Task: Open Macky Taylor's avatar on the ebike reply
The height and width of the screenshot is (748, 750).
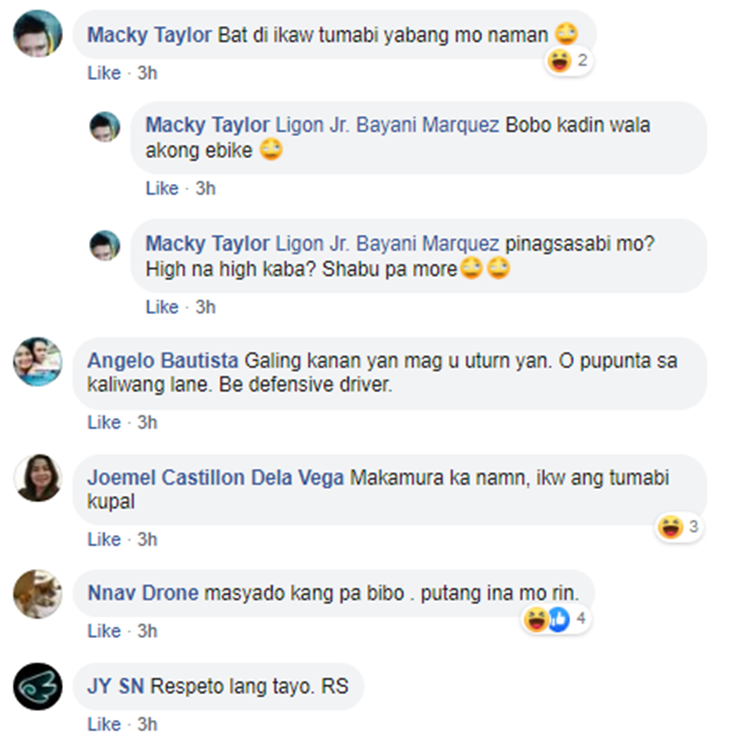Action: pos(105,127)
